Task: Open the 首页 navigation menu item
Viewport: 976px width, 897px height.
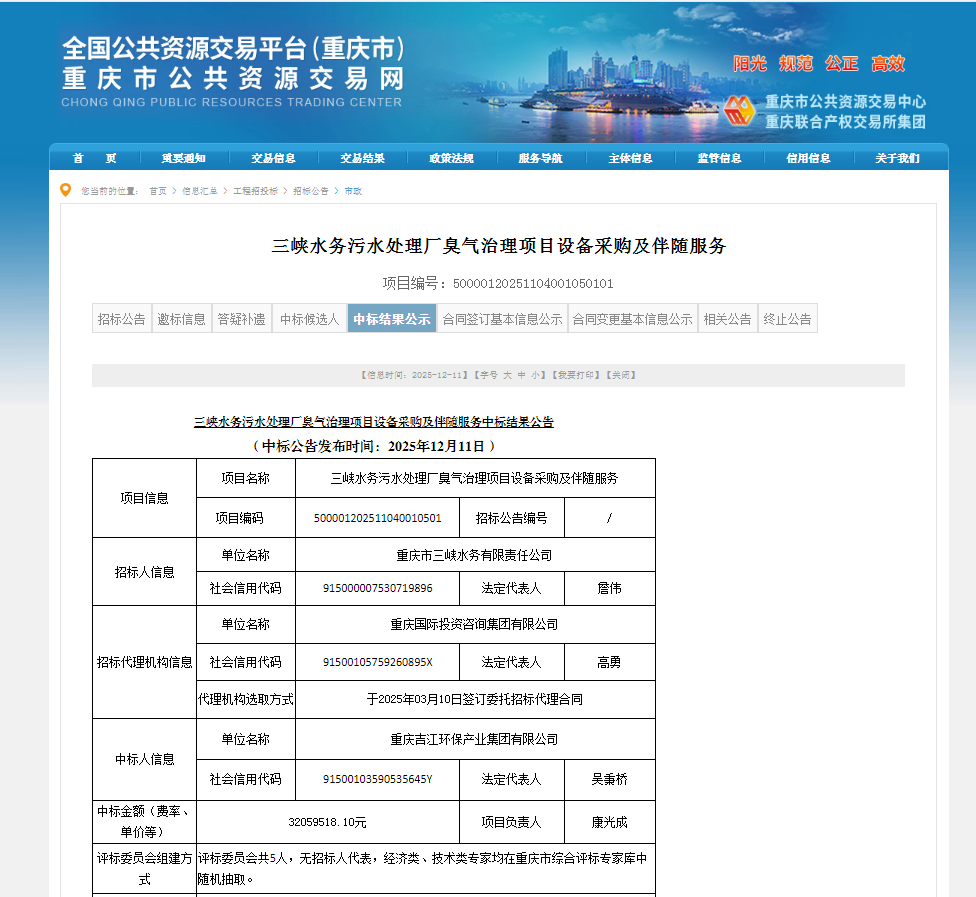Action: click(x=94, y=158)
